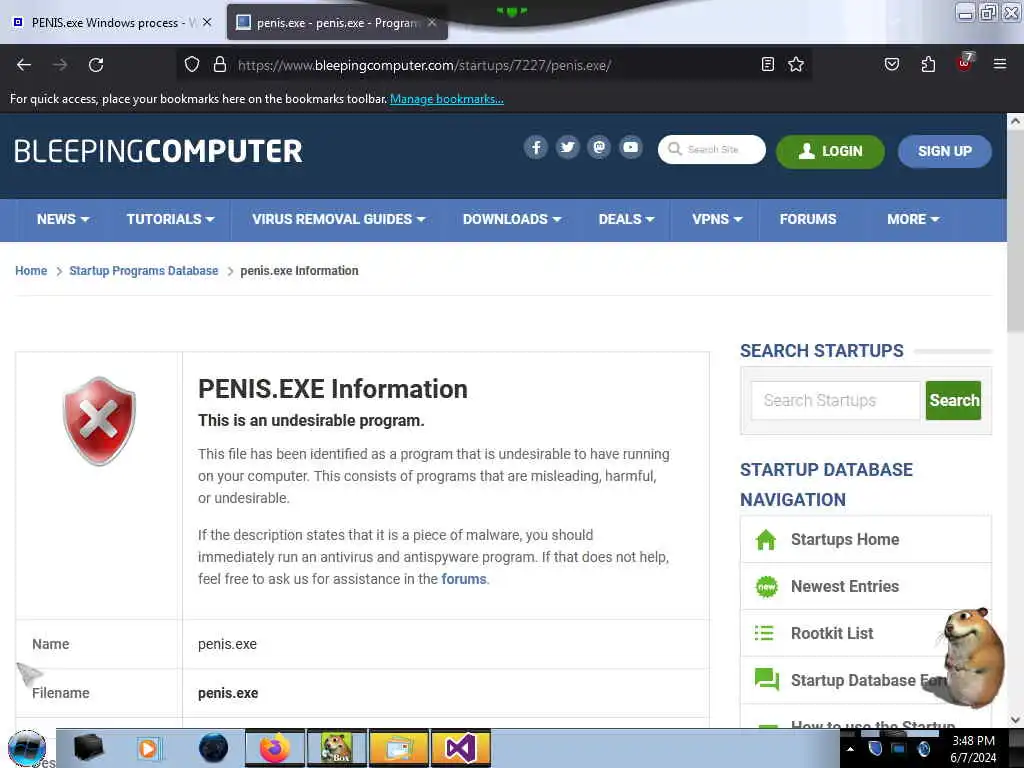Viewport: 1024px width, 768px height.
Task: View site security via the padlock icon
Action: tap(220, 65)
